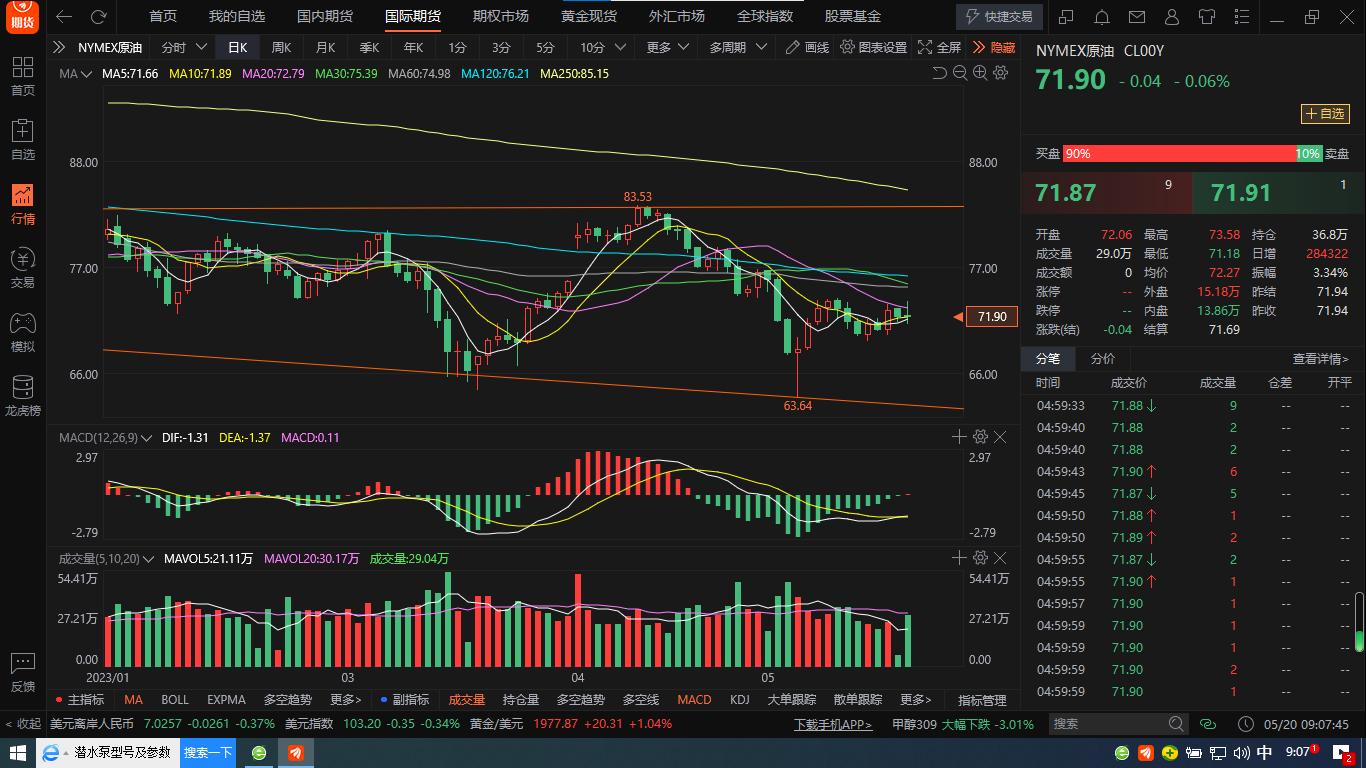The image size is (1366, 768).
Task: Zoom out the K-line chart
Action: coord(960,73)
